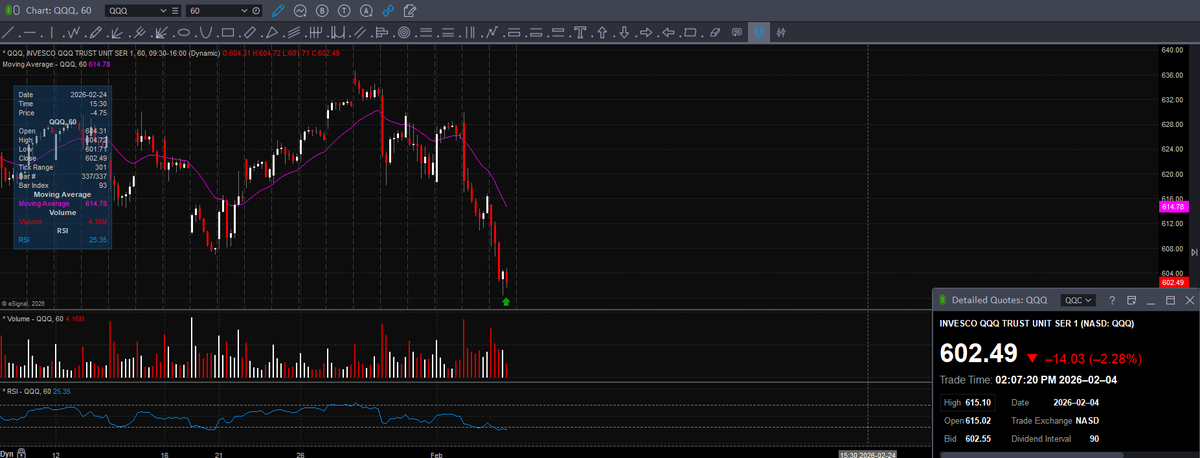This screenshot has width=1200, height=458.
Task: Click the Detailed Quotes green status icon
Action: 942,300
